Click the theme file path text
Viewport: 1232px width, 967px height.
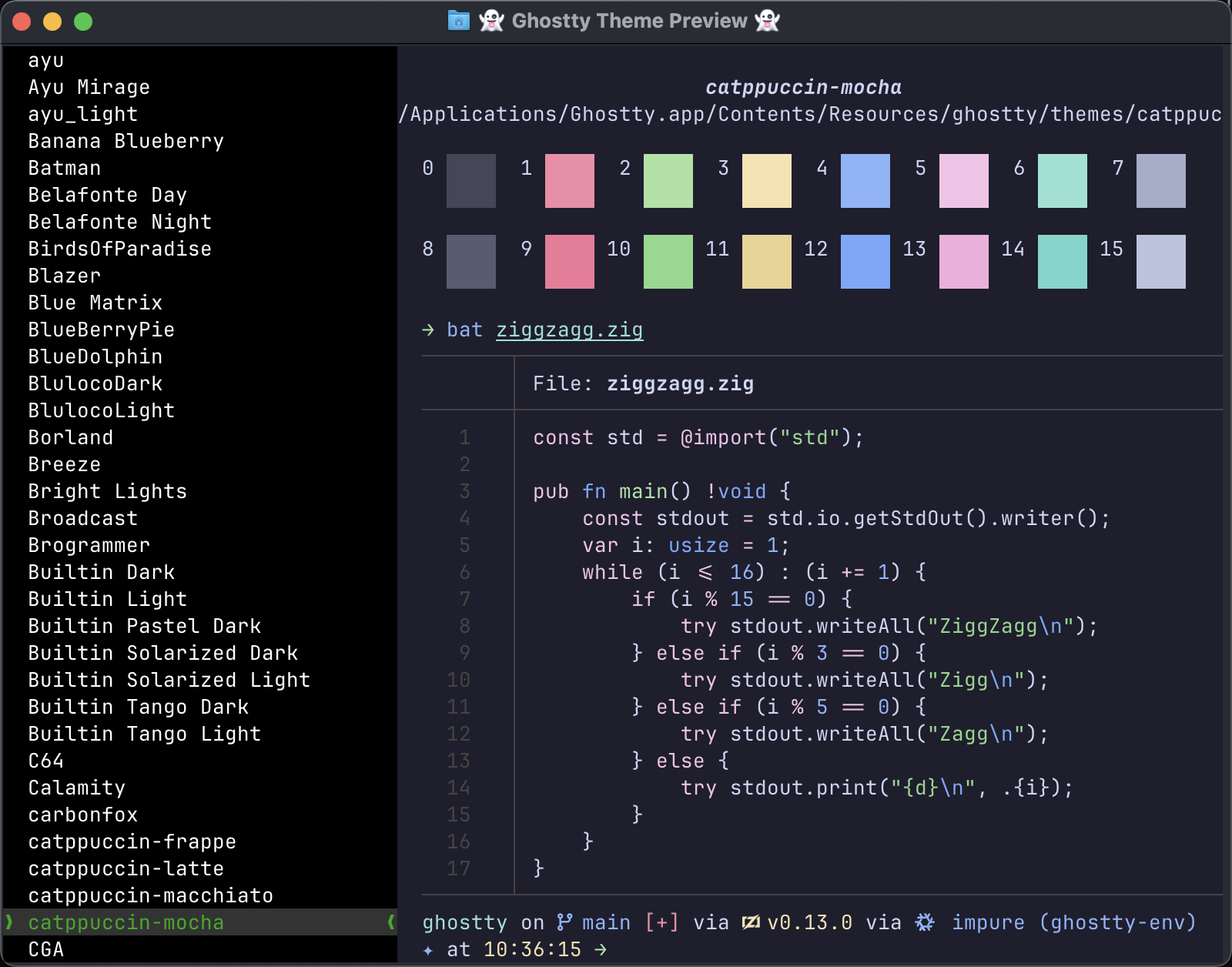pos(810,114)
